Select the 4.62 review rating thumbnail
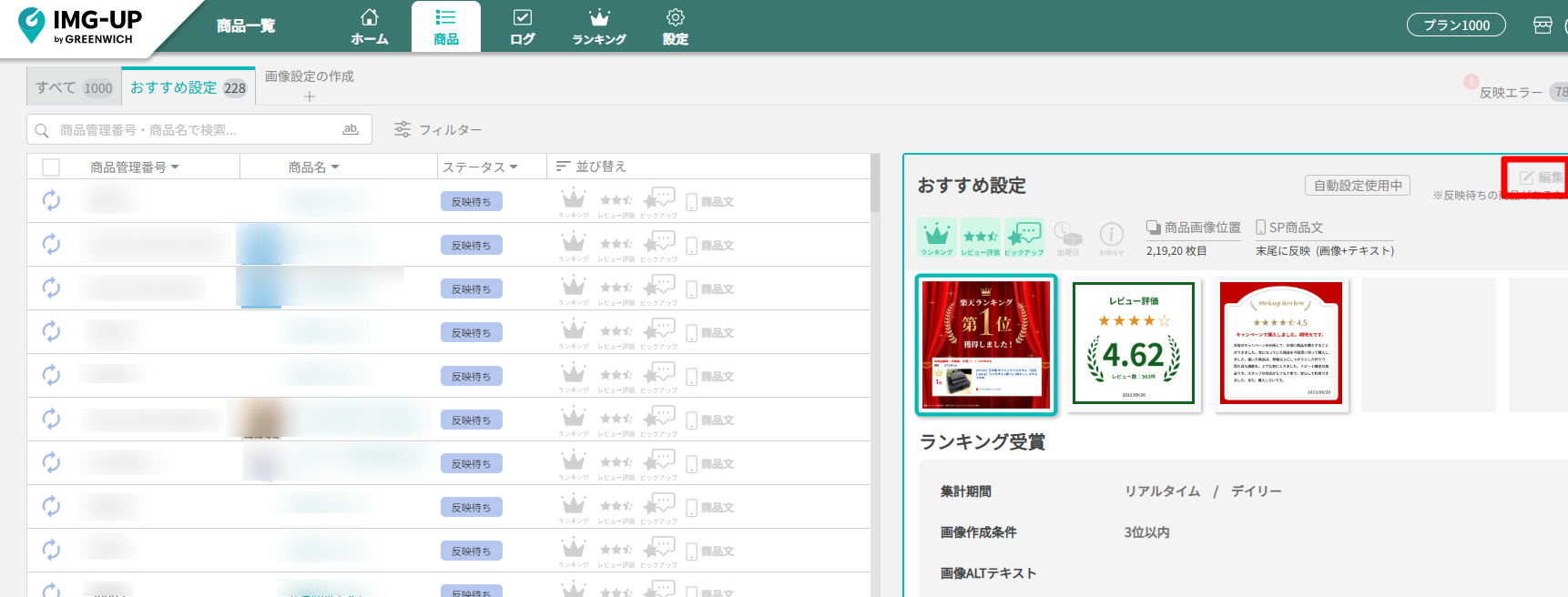The height and width of the screenshot is (597, 1568). click(x=1133, y=343)
